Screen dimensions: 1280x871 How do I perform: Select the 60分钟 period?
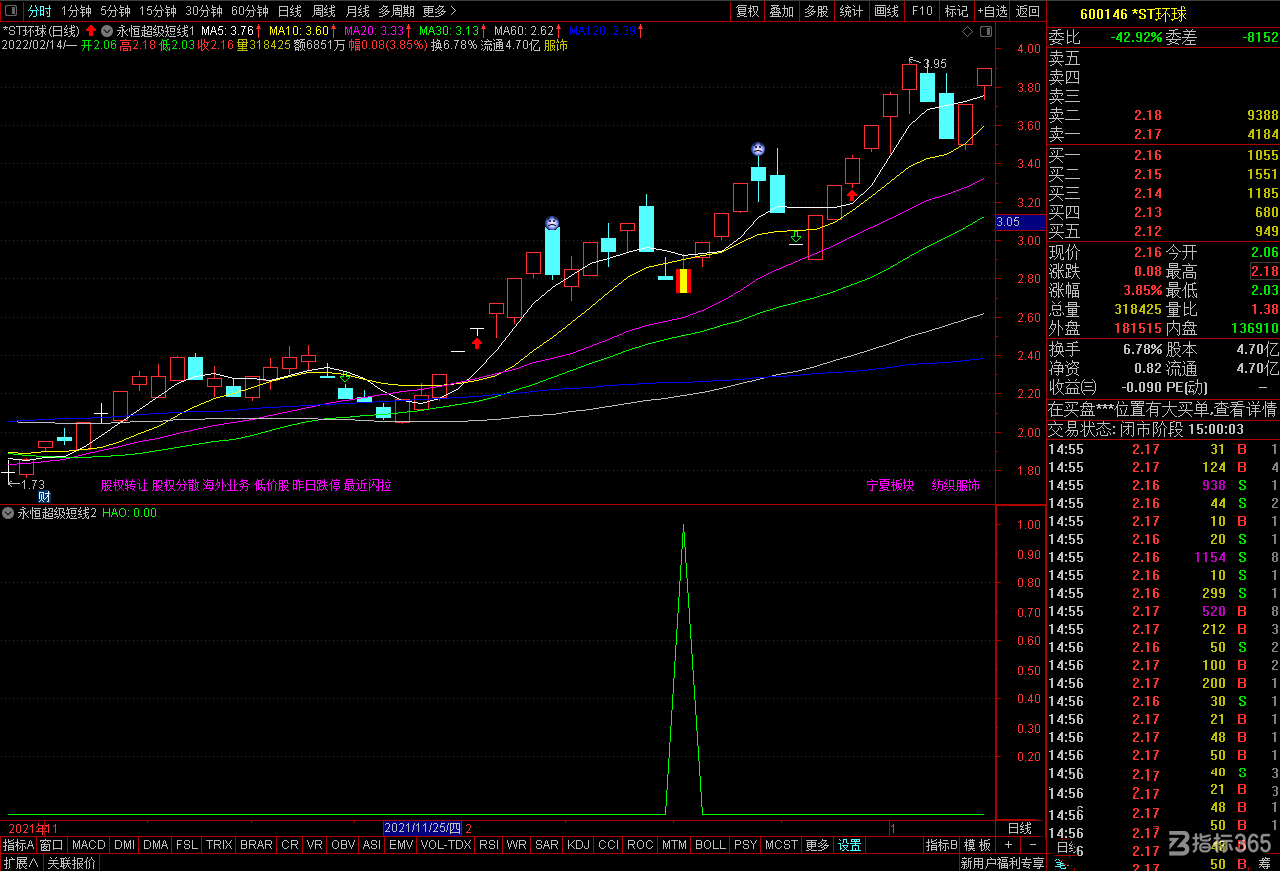pyautogui.click(x=249, y=11)
